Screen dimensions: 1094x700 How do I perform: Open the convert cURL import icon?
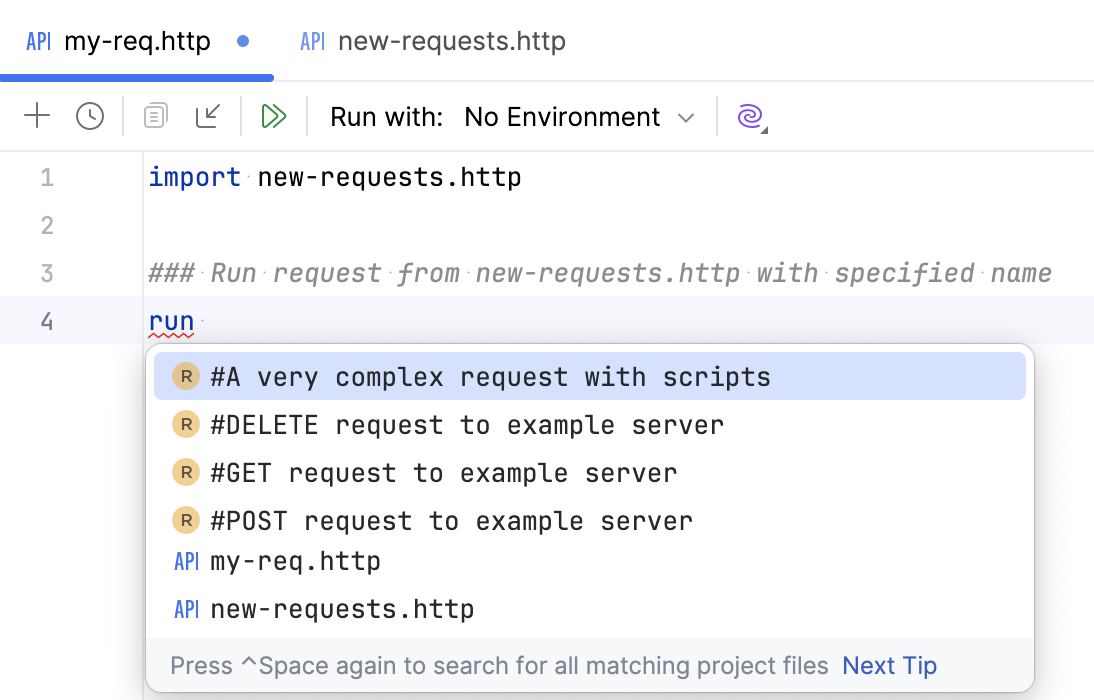click(x=208, y=116)
